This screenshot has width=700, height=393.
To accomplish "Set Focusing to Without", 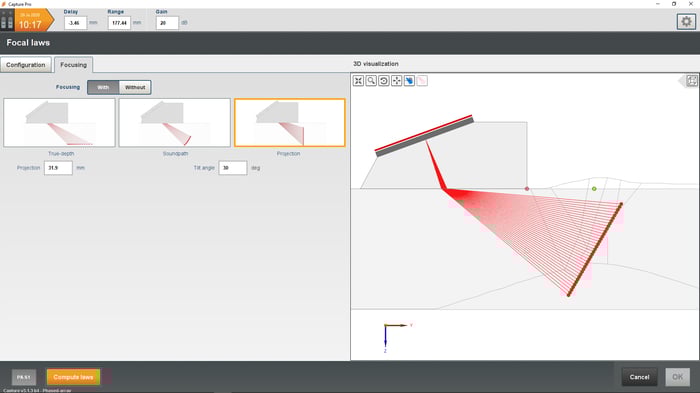I will (x=135, y=87).
